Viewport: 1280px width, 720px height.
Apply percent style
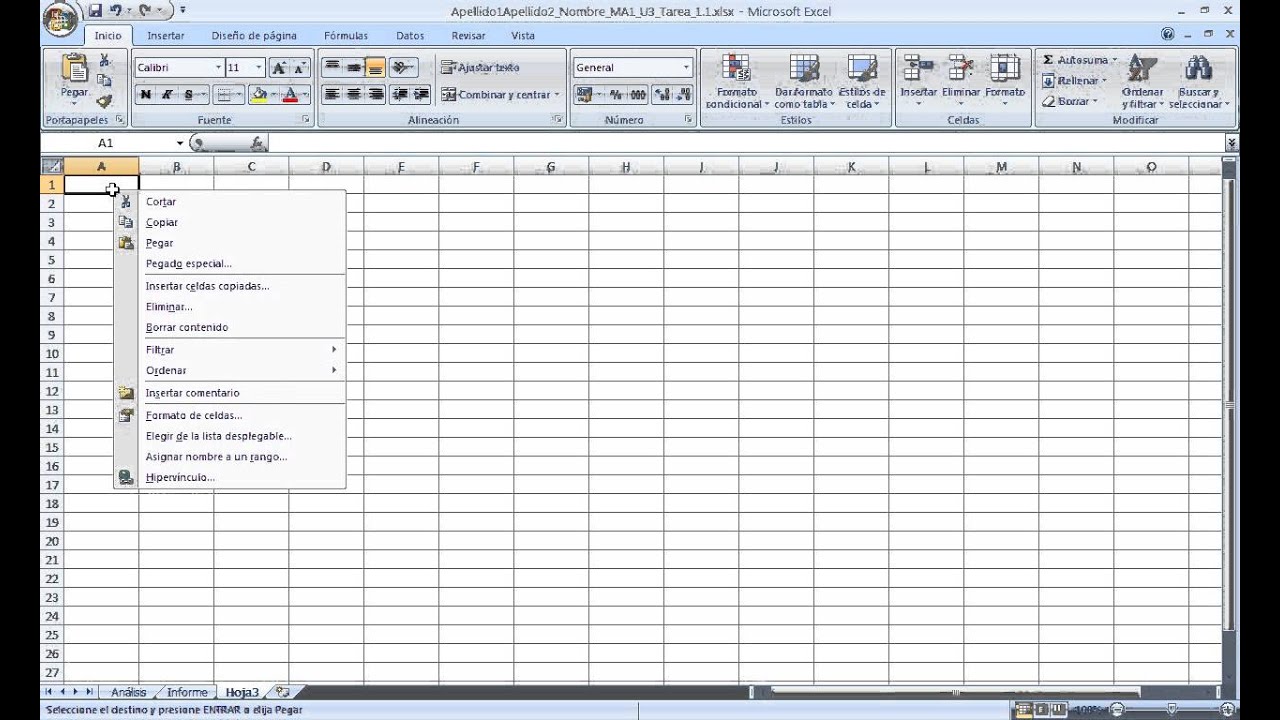pos(616,95)
